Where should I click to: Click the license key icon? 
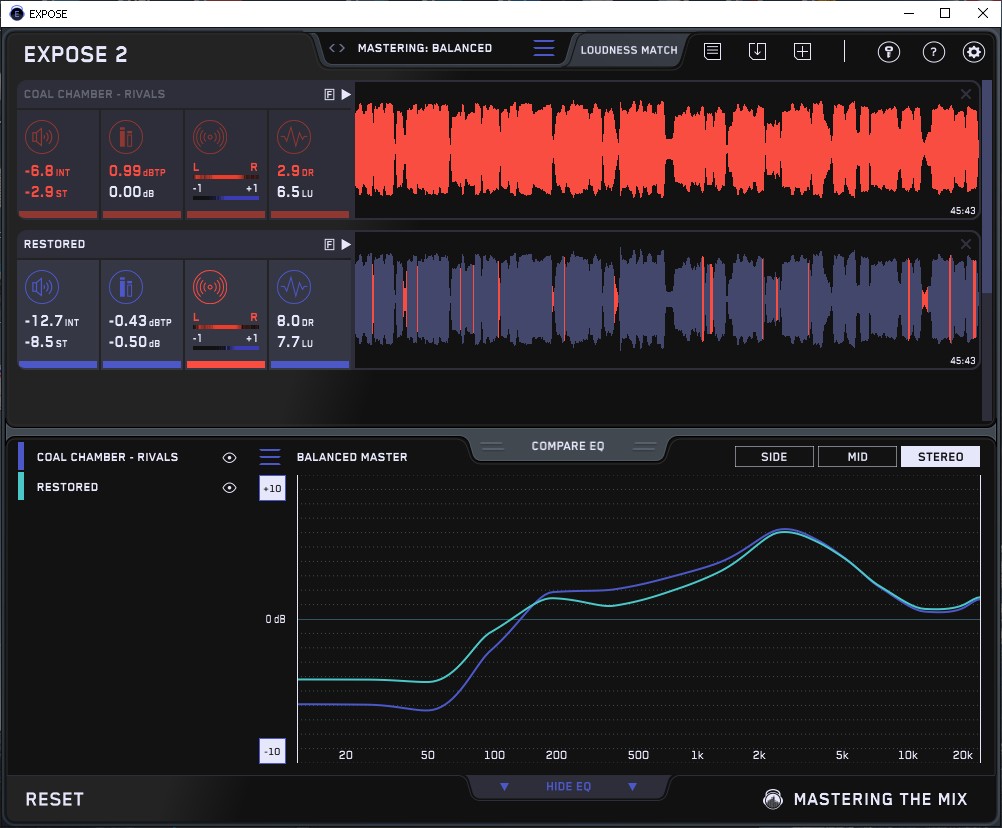[889, 52]
